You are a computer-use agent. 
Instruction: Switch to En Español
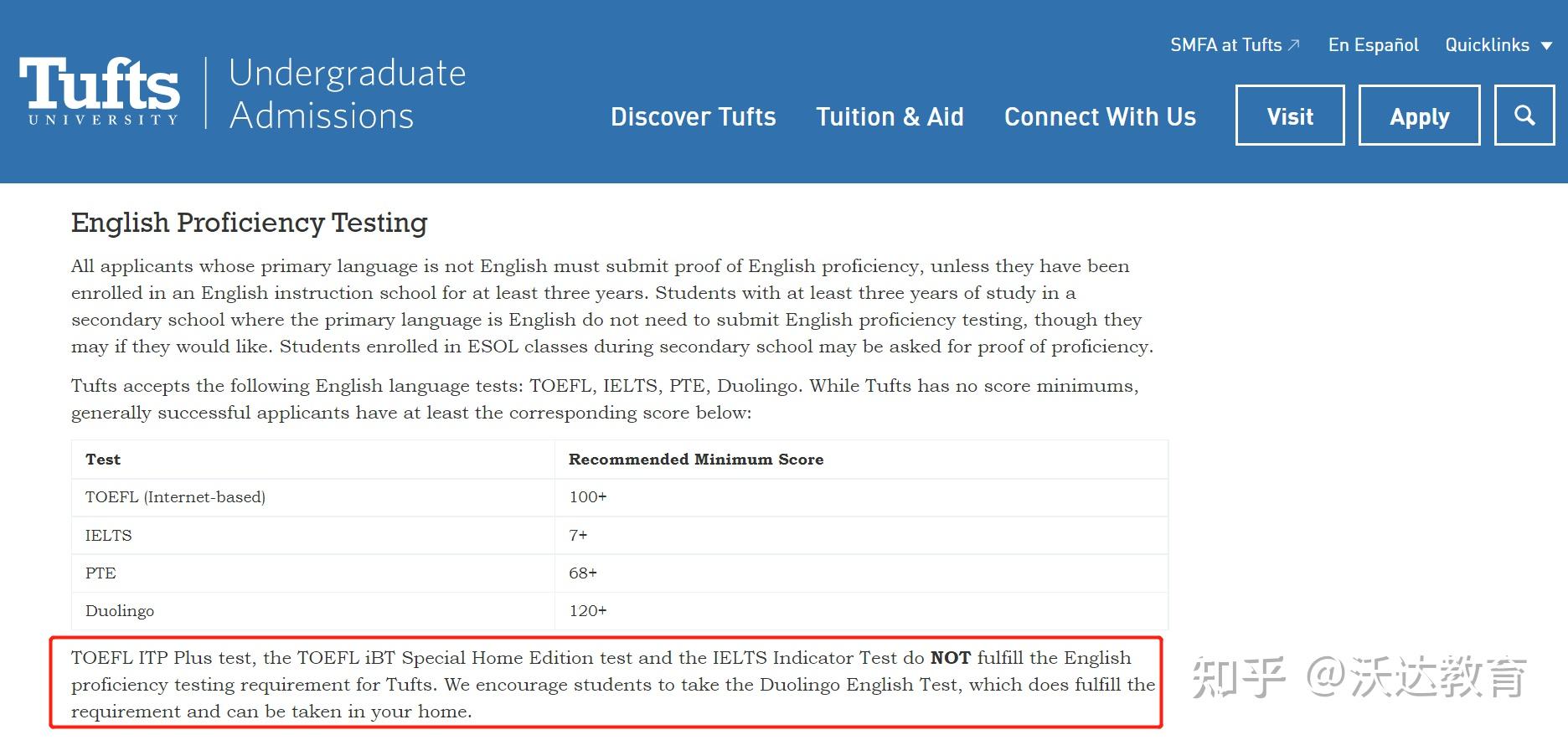tap(1373, 45)
